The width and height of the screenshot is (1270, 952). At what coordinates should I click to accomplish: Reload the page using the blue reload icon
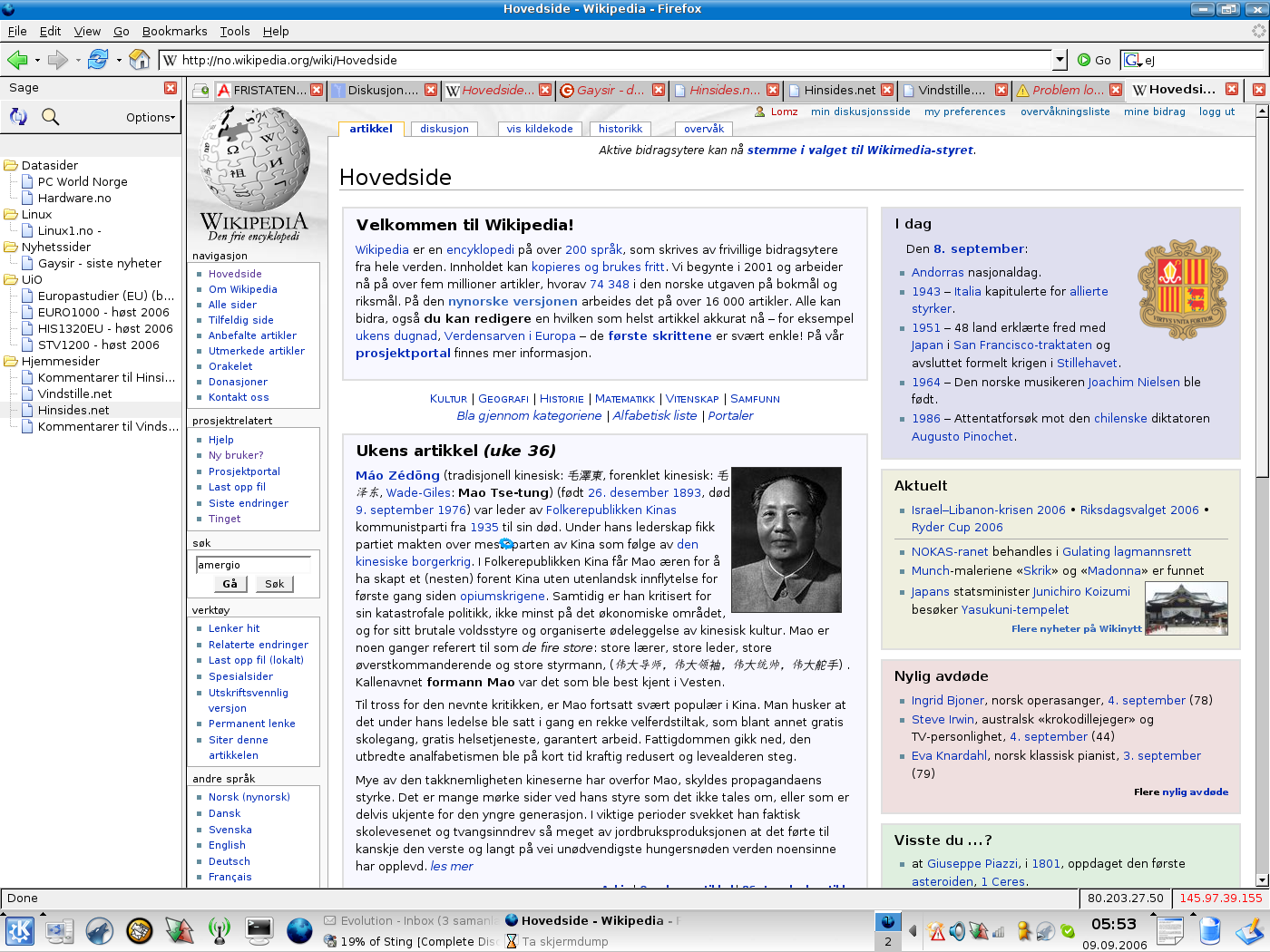[x=98, y=60]
